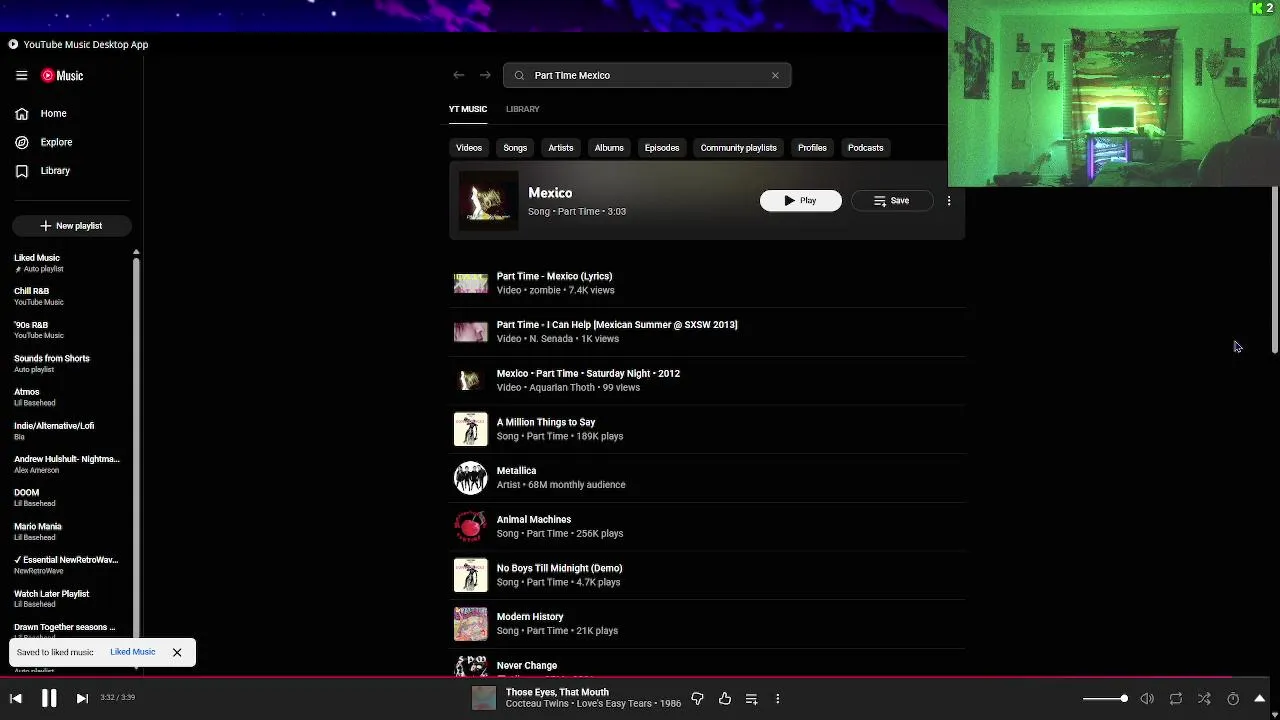Pause the current track
Viewport: 1280px width, 720px height.
[x=49, y=699]
